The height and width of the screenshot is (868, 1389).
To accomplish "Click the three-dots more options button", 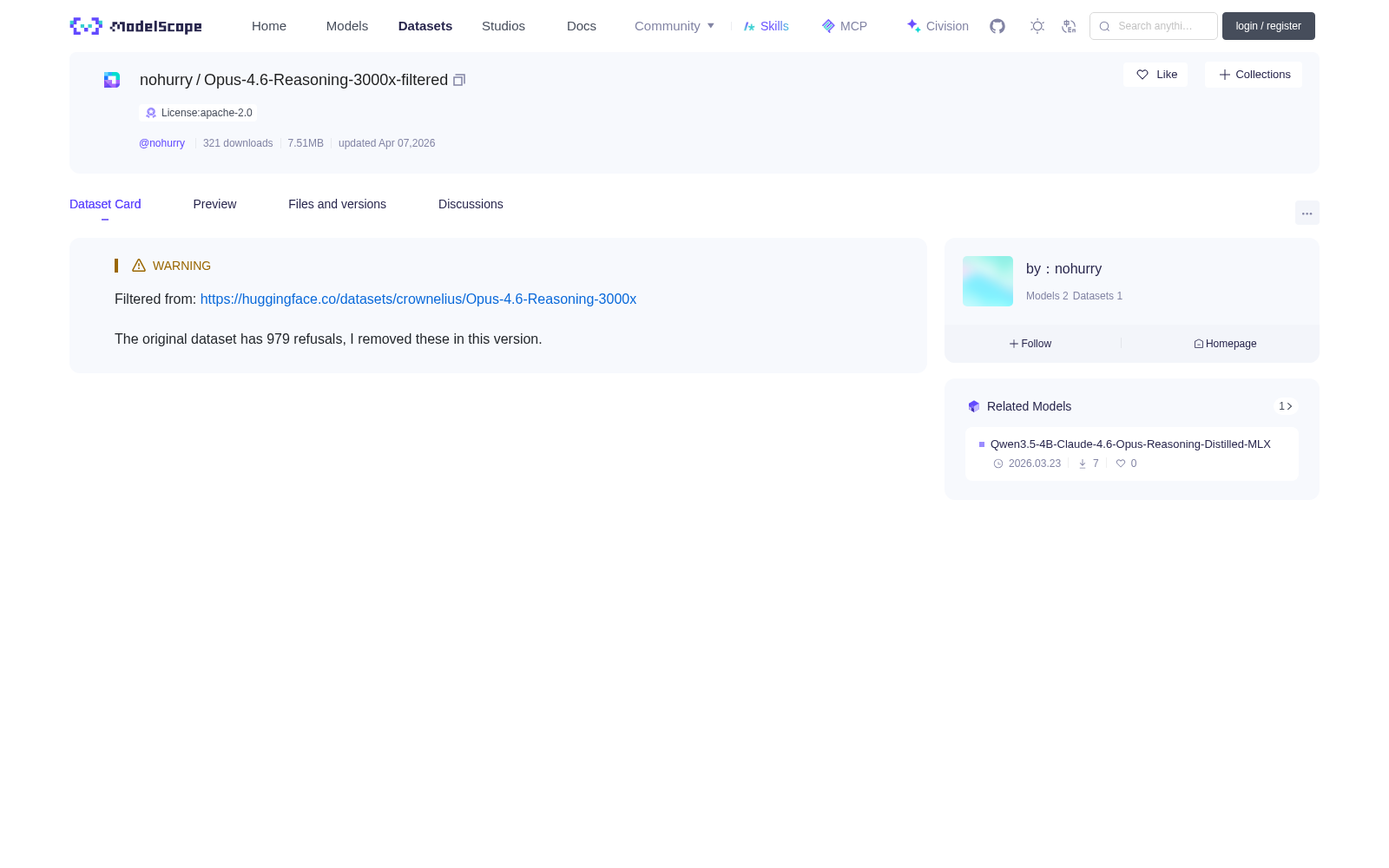I will (1307, 214).
